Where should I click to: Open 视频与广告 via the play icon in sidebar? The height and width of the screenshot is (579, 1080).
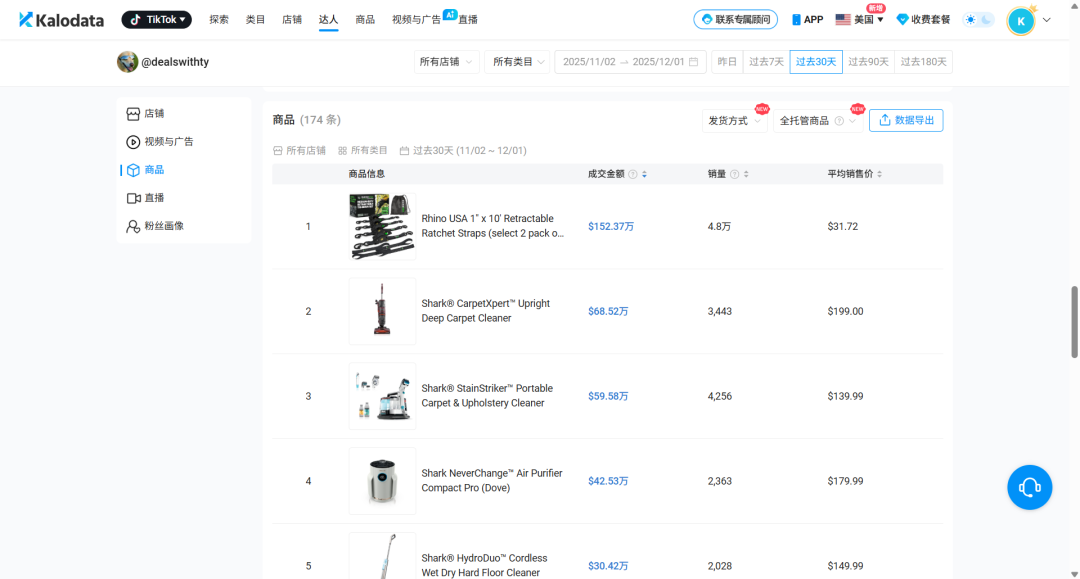pyautogui.click(x=134, y=141)
